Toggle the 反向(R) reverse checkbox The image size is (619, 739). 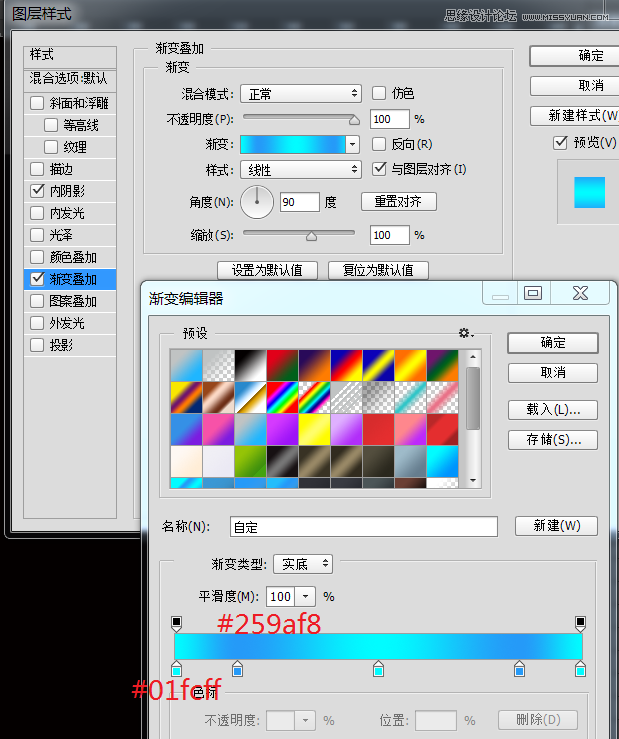[379, 144]
